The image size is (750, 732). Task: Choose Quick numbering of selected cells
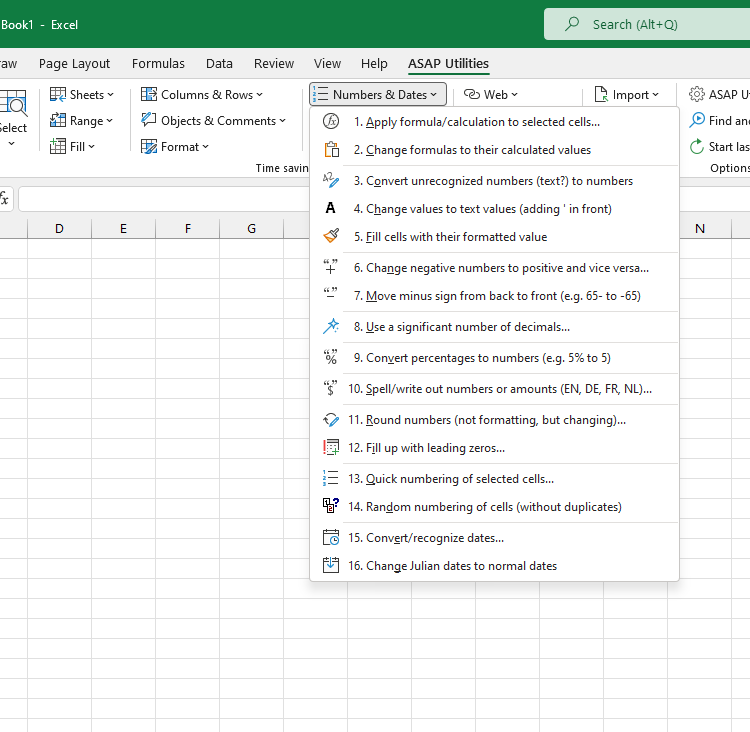495,478
